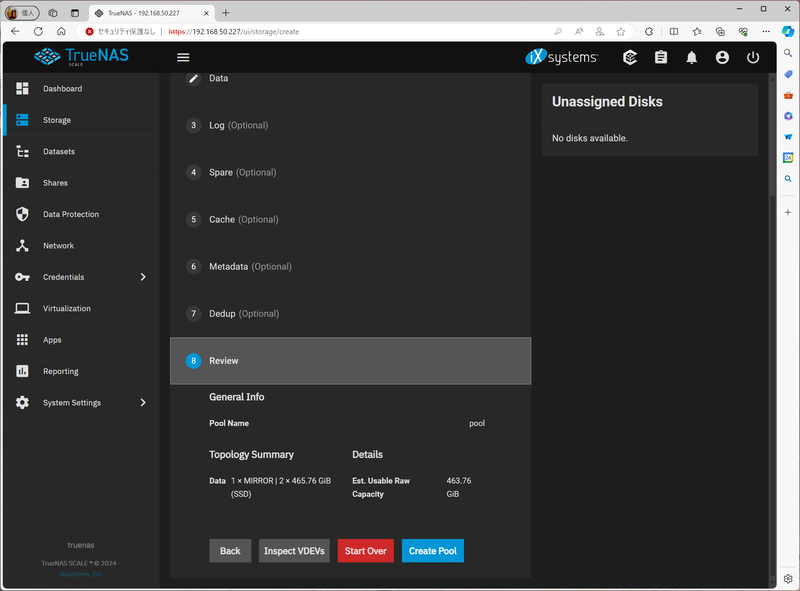Click the Create Pool button
Image resolution: width=800 pixels, height=591 pixels.
pos(433,551)
